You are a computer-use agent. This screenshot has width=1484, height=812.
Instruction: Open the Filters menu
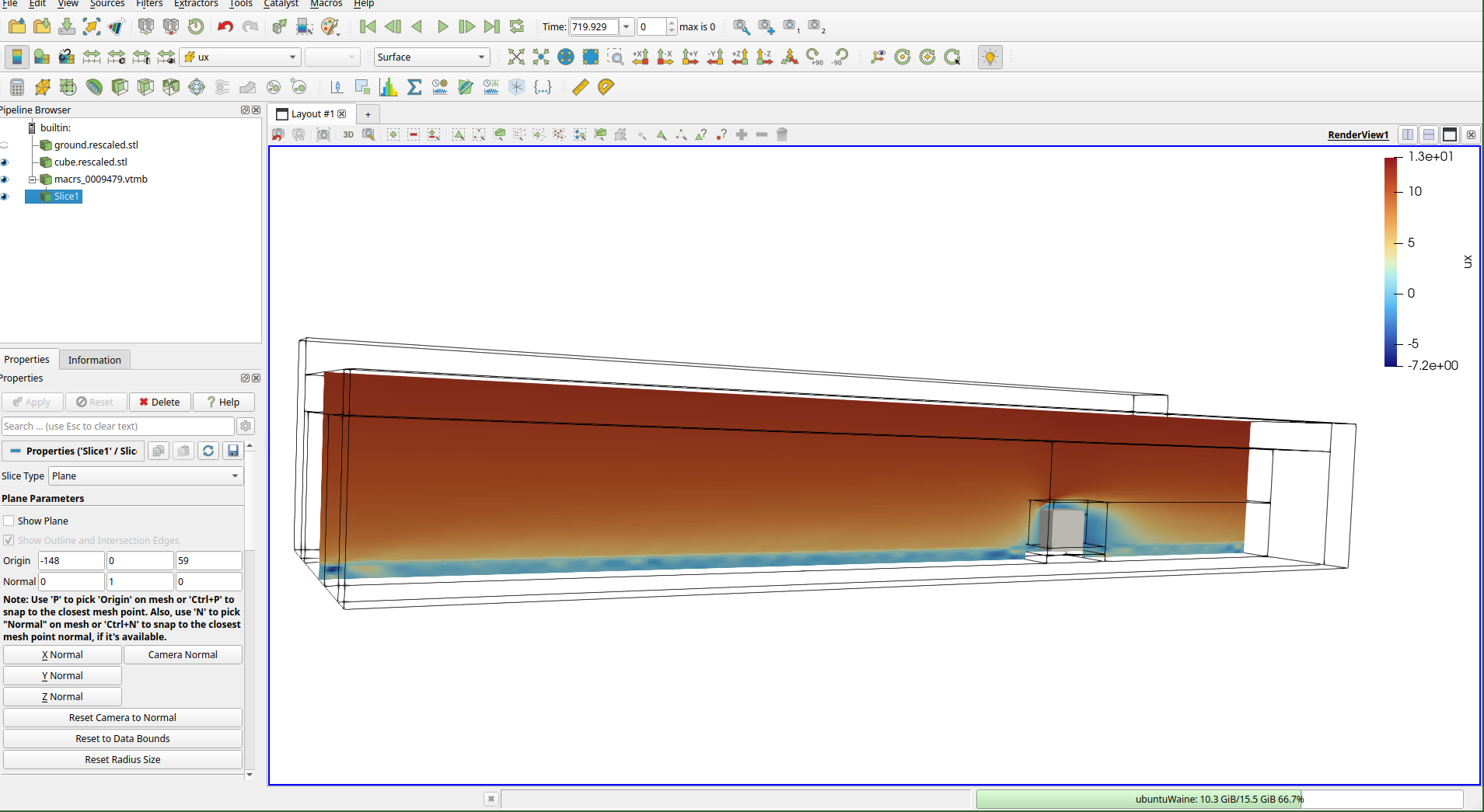point(149,5)
